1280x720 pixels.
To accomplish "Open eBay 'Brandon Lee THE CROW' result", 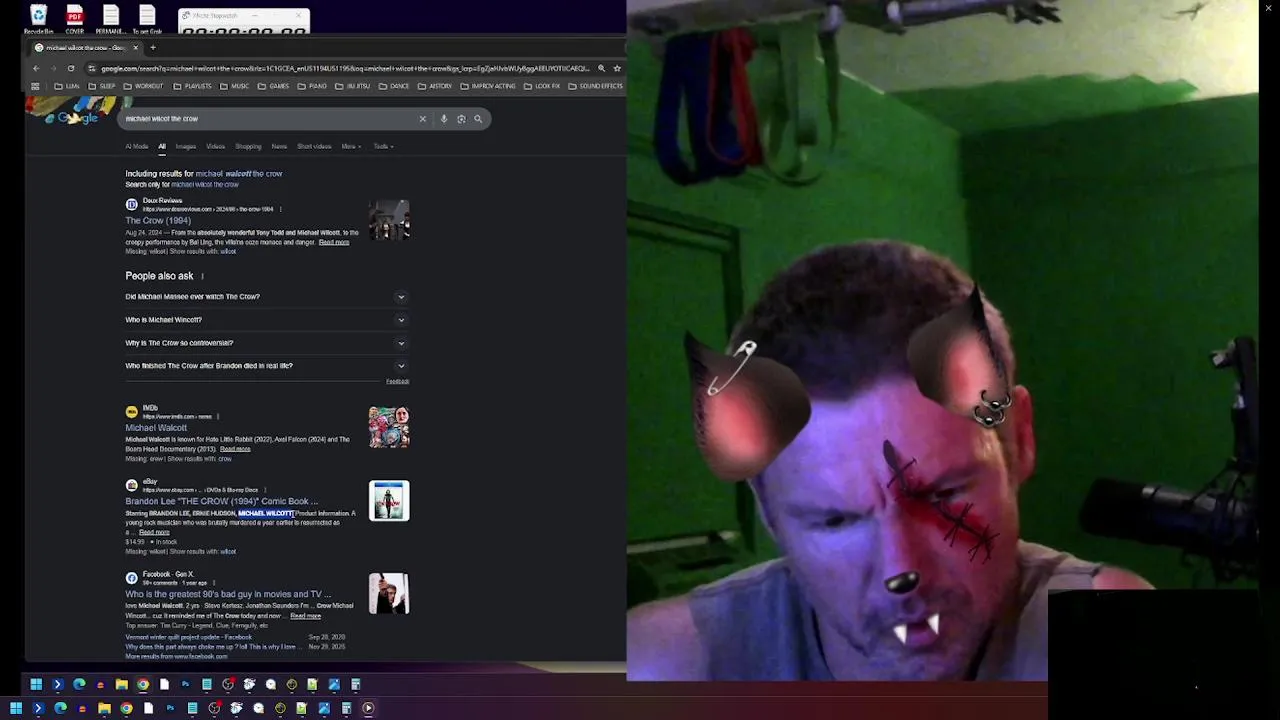I will pyautogui.click(x=221, y=502).
